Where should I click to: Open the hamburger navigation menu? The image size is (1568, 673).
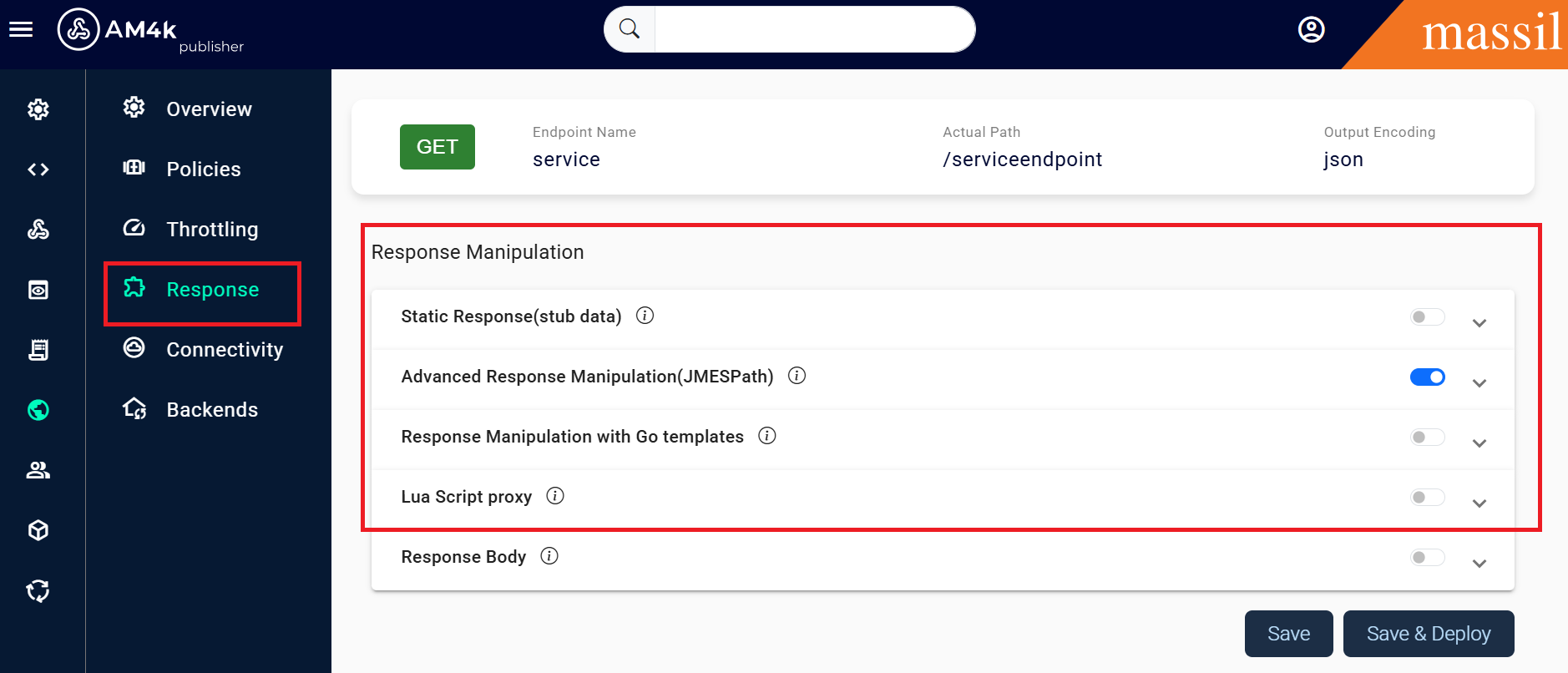pos(21,30)
